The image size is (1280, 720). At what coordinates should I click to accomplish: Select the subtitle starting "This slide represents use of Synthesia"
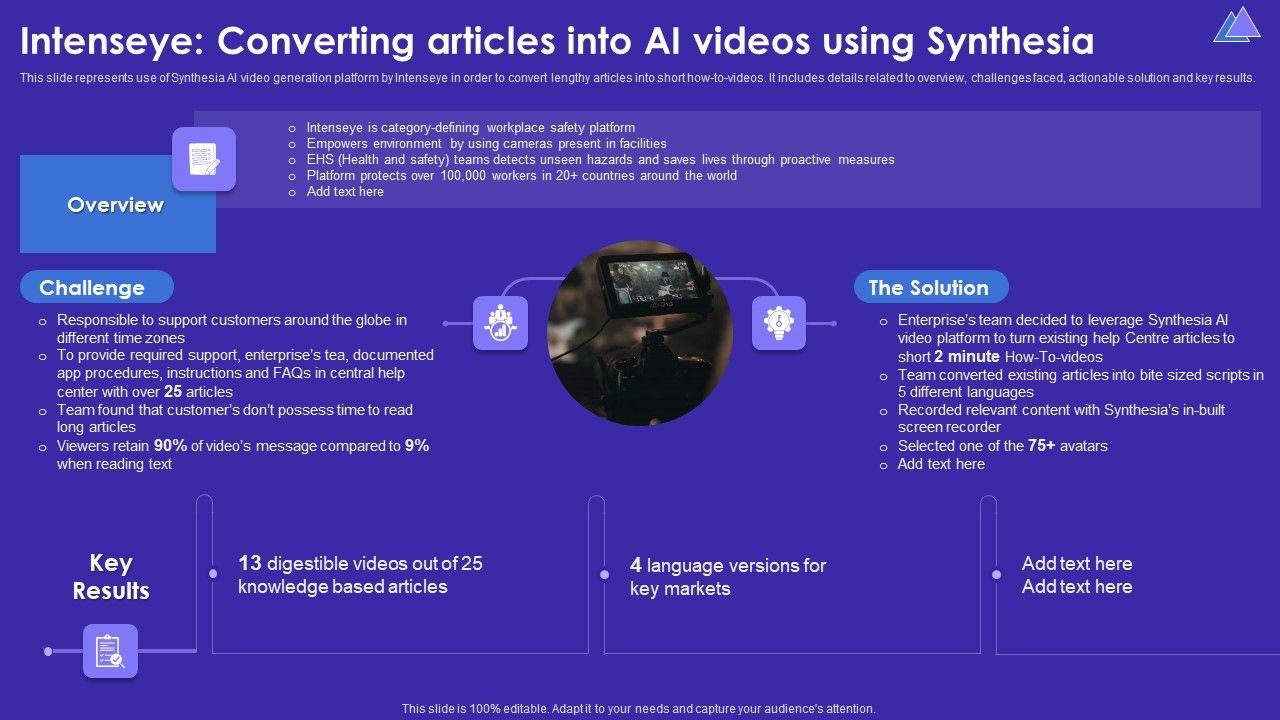(638, 78)
